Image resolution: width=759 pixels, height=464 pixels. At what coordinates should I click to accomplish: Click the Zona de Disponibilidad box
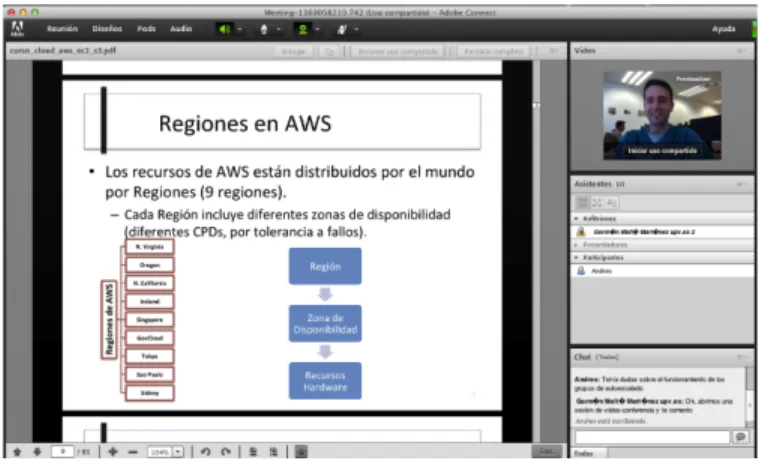[x=325, y=324]
